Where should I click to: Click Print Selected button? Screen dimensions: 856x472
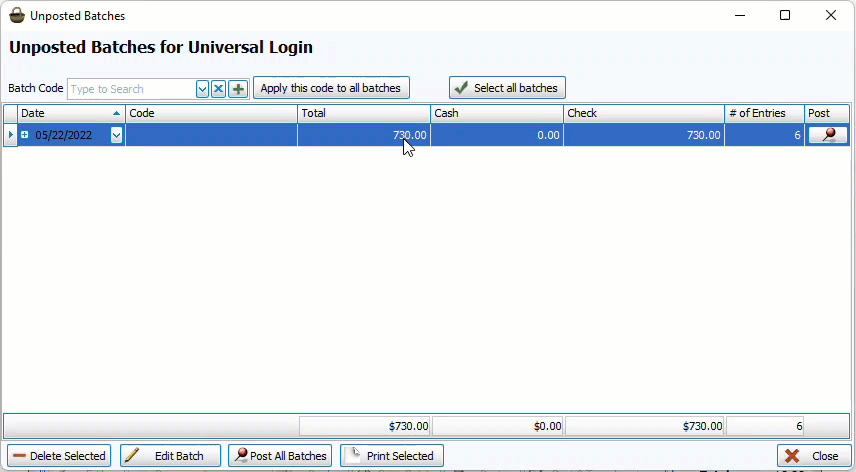391,456
